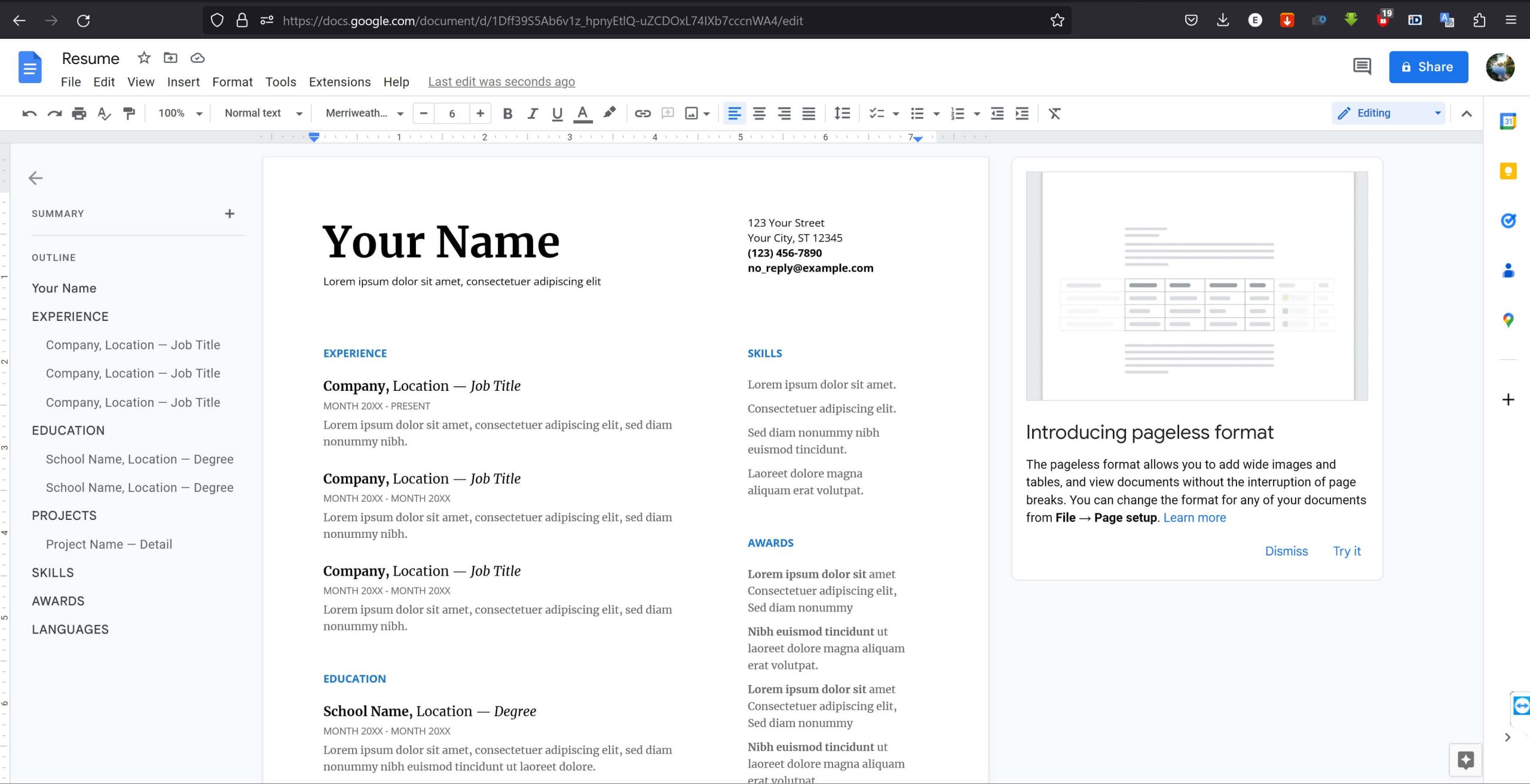The width and height of the screenshot is (1530, 784).
Task: Open the File menu
Action: coord(71,82)
